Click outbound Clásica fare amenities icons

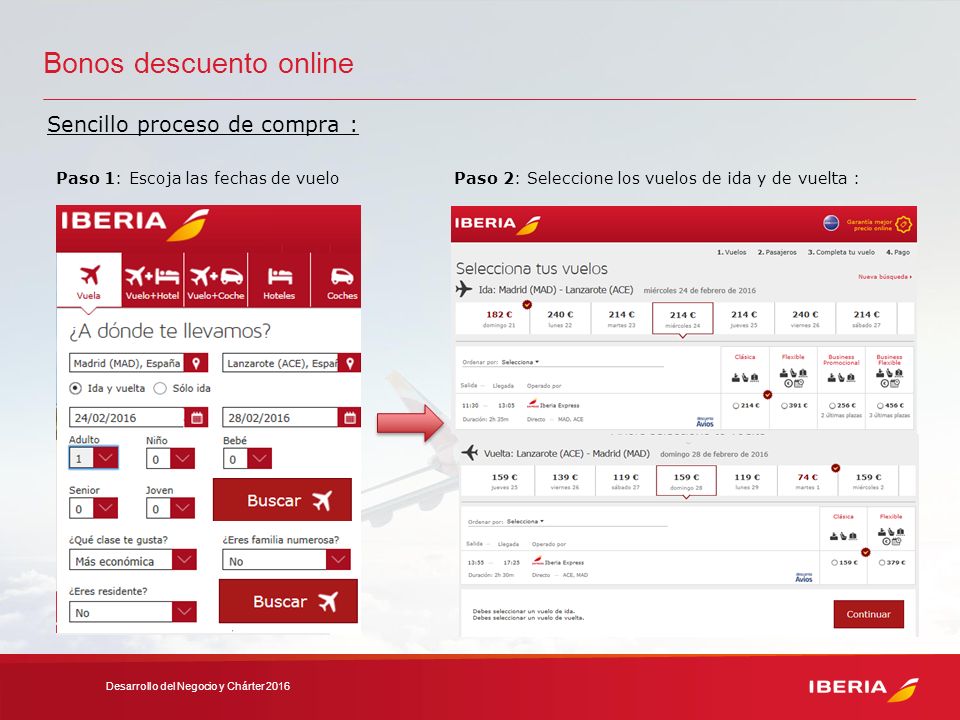point(745,378)
